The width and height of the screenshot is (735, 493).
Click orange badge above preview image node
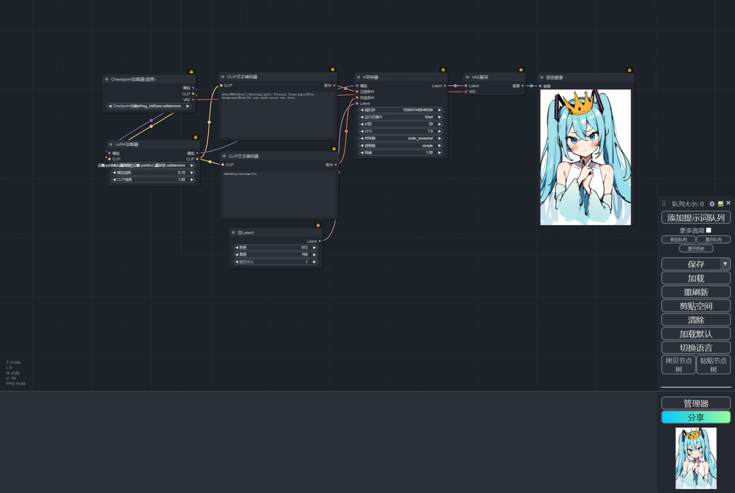(x=629, y=70)
